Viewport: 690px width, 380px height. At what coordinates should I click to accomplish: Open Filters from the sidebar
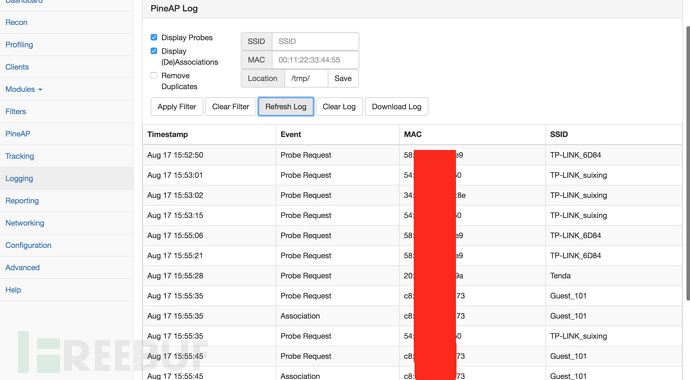[16, 112]
